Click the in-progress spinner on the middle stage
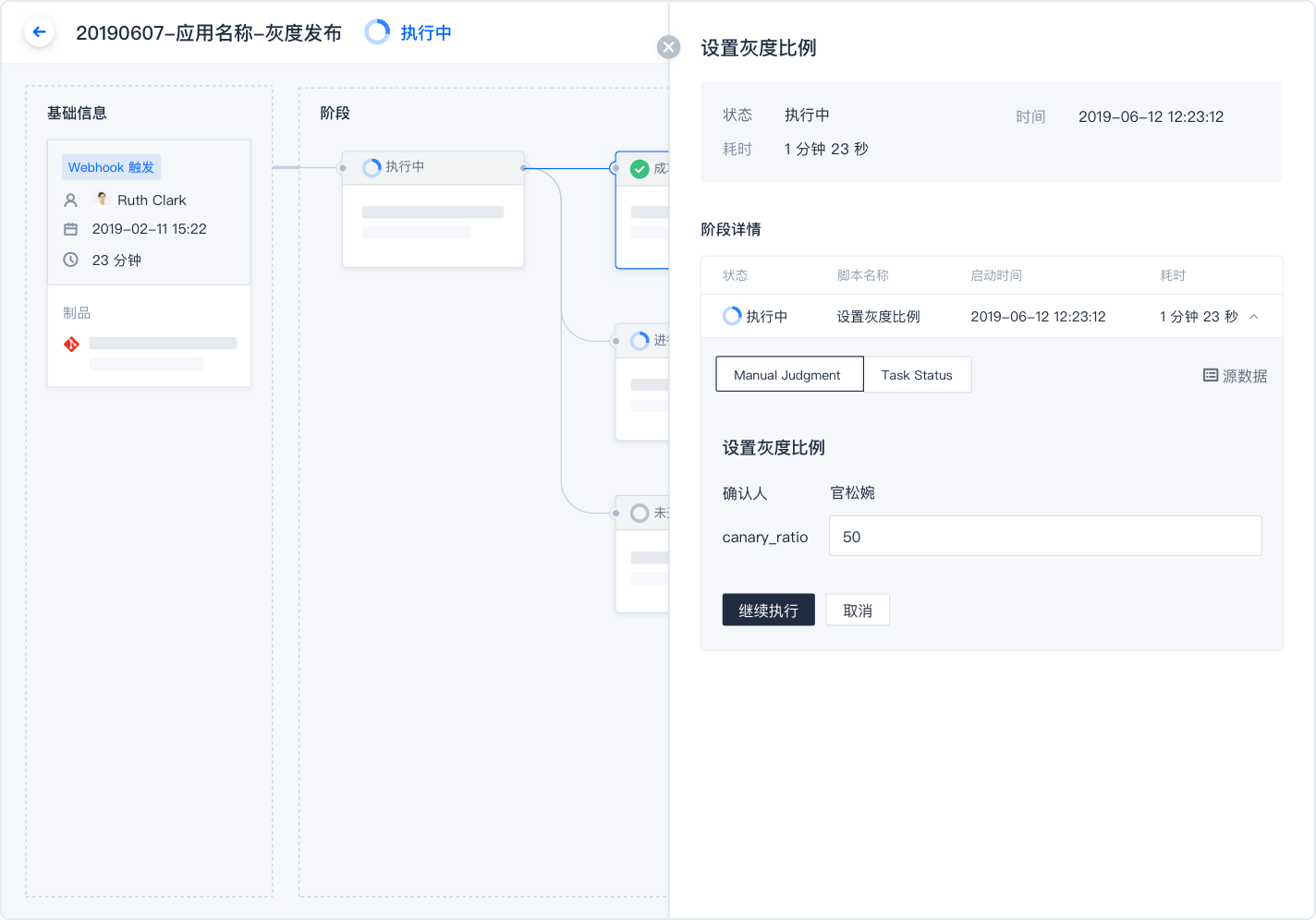Viewport: 1316px width, 920px height. 640,341
